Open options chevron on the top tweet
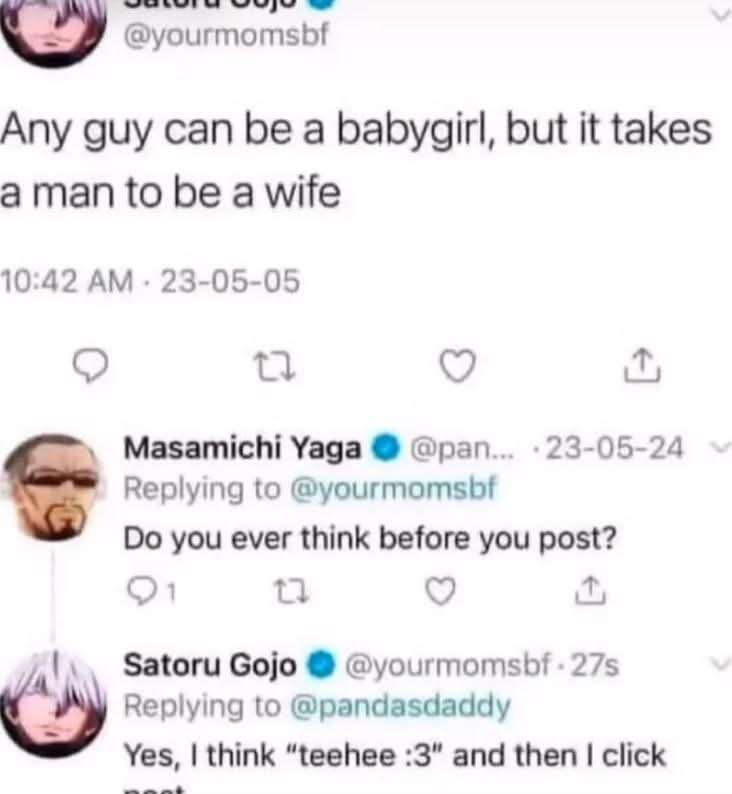 [x=721, y=15]
